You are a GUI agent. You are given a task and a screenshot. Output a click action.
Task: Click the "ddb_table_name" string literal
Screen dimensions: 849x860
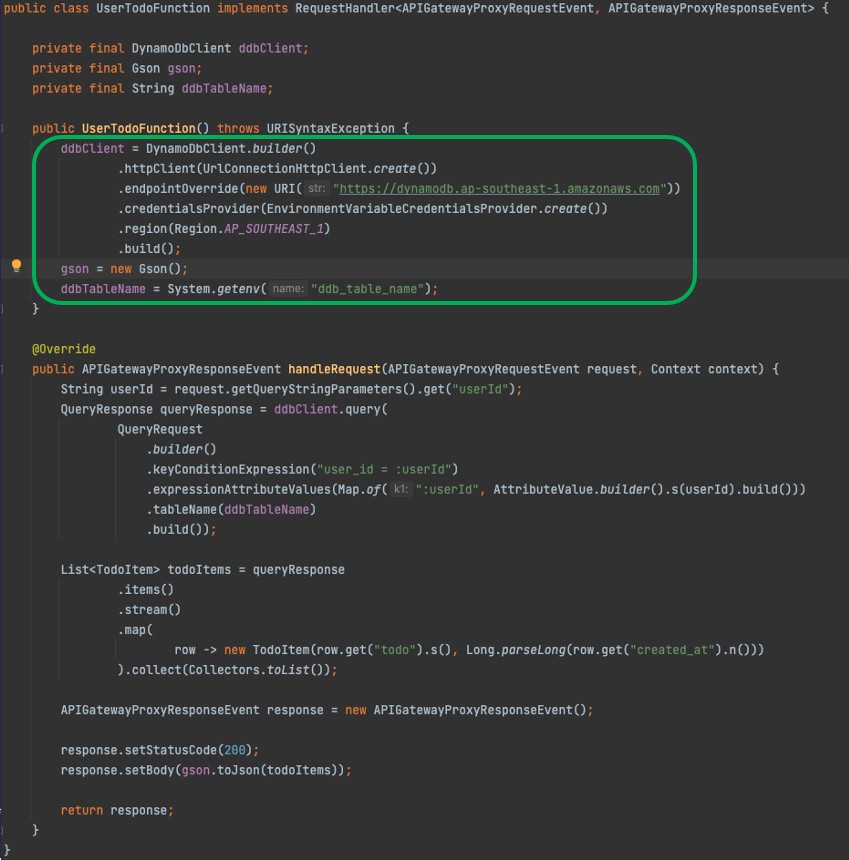coord(374,289)
